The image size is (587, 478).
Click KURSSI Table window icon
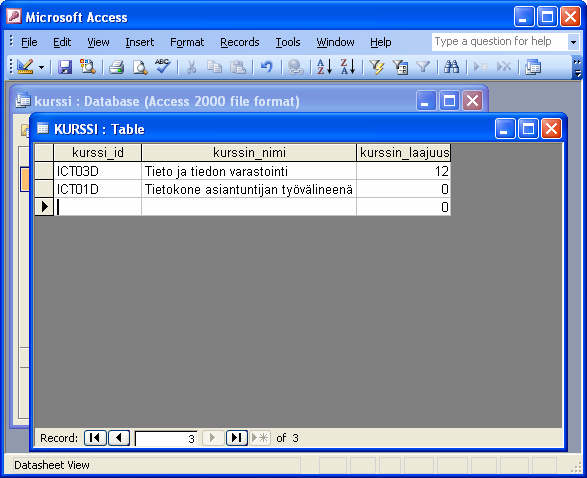click(x=43, y=128)
